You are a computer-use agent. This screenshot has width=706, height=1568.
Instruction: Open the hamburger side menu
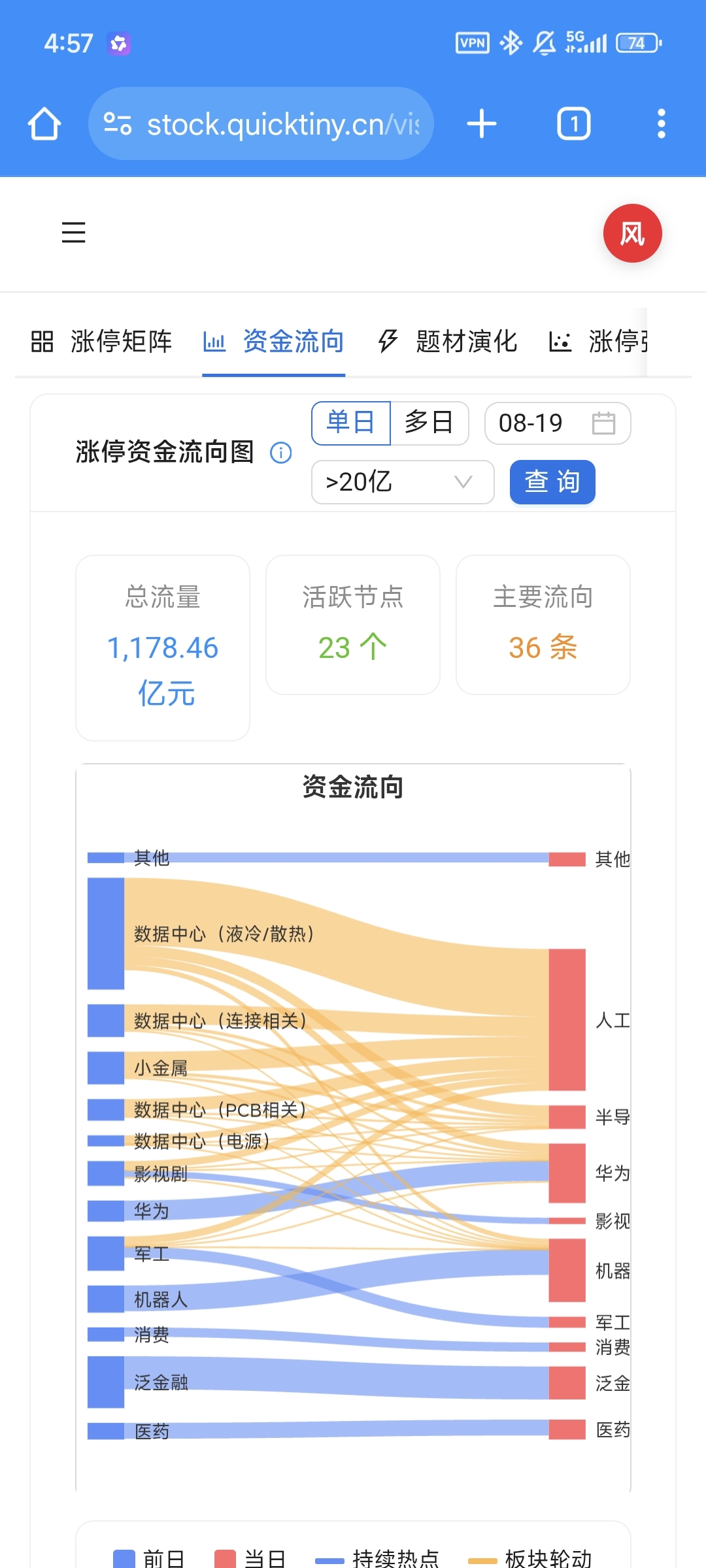(74, 232)
